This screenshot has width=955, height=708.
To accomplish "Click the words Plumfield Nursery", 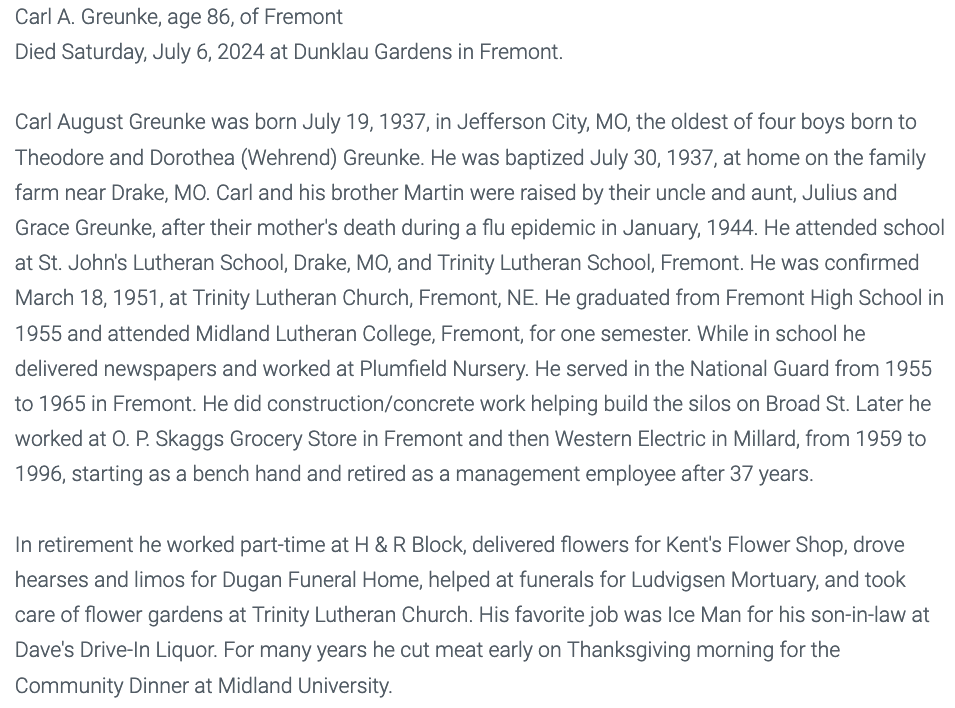I will (442, 369).
